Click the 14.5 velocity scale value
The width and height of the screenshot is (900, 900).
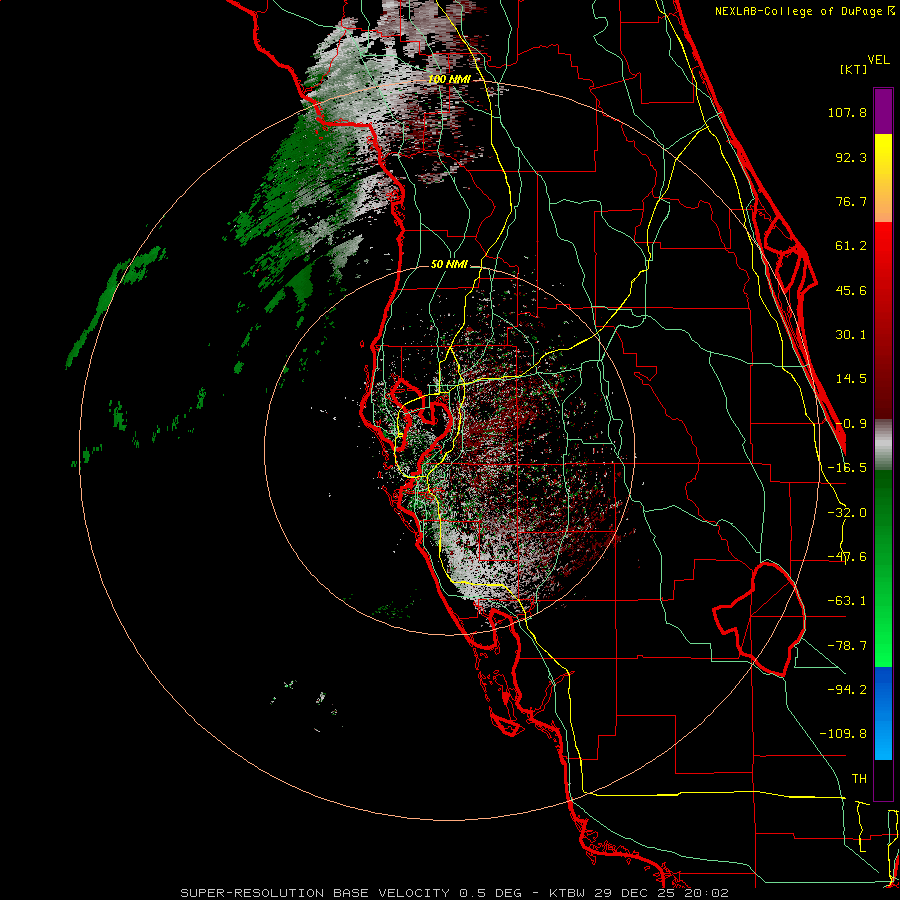tap(851, 379)
